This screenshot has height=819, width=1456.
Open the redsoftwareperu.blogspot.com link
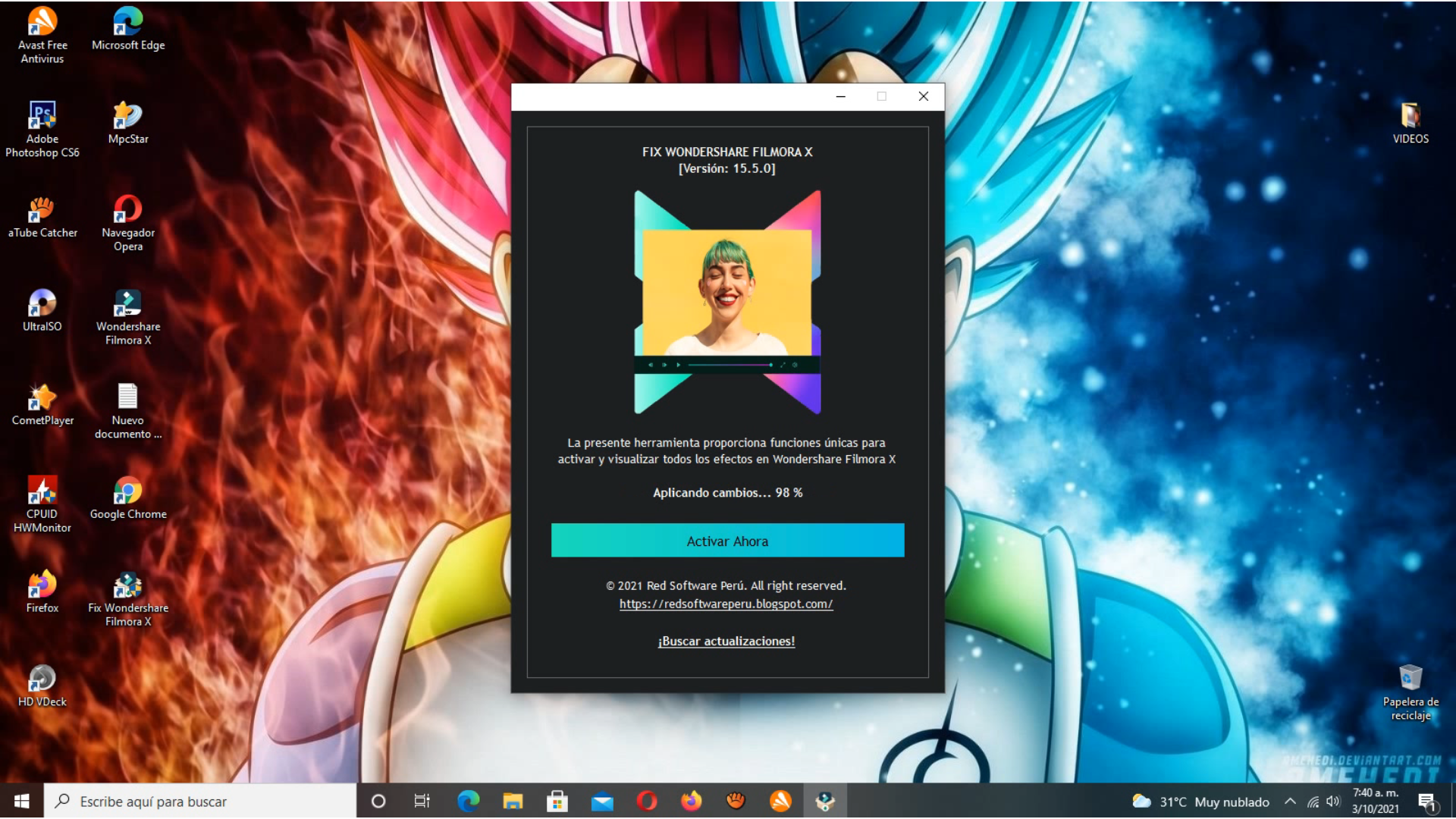point(726,604)
